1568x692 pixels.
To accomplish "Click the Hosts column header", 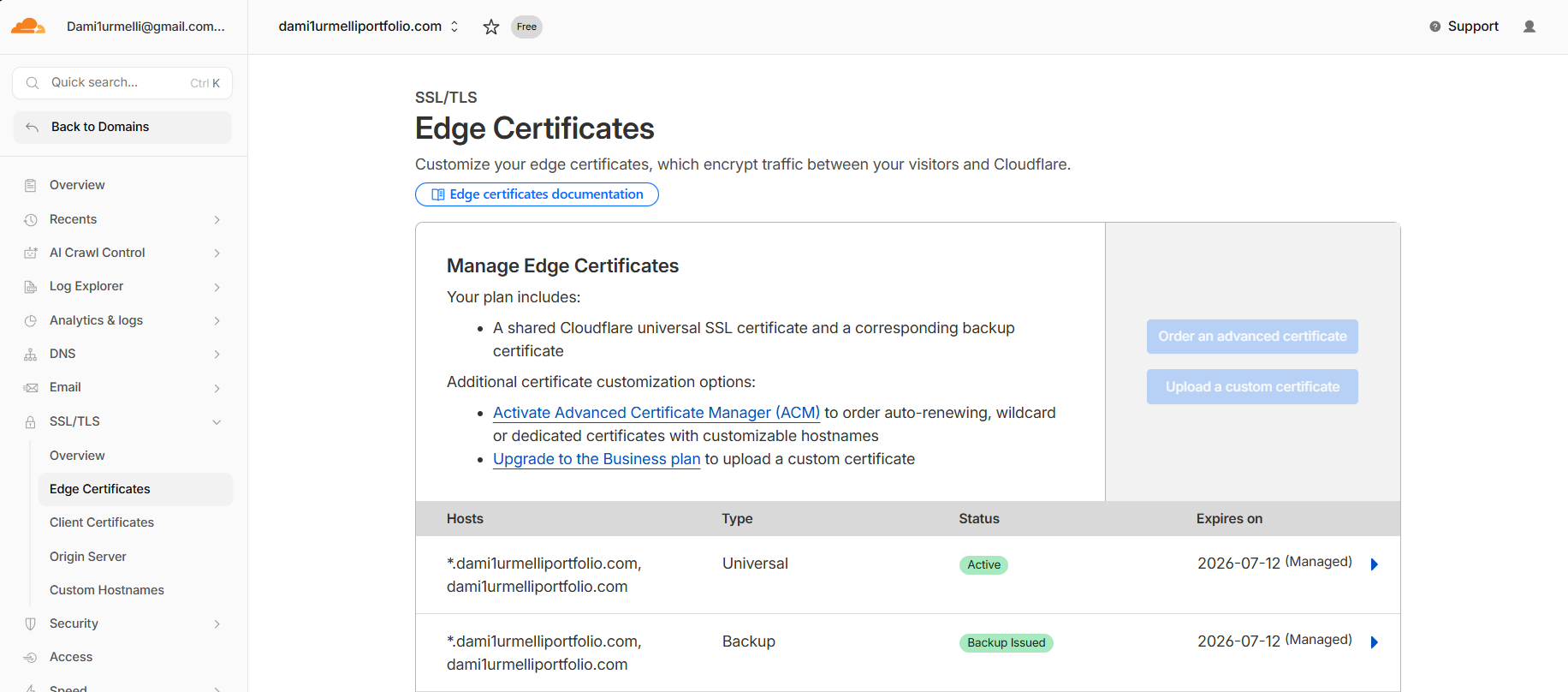I will pos(465,519).
